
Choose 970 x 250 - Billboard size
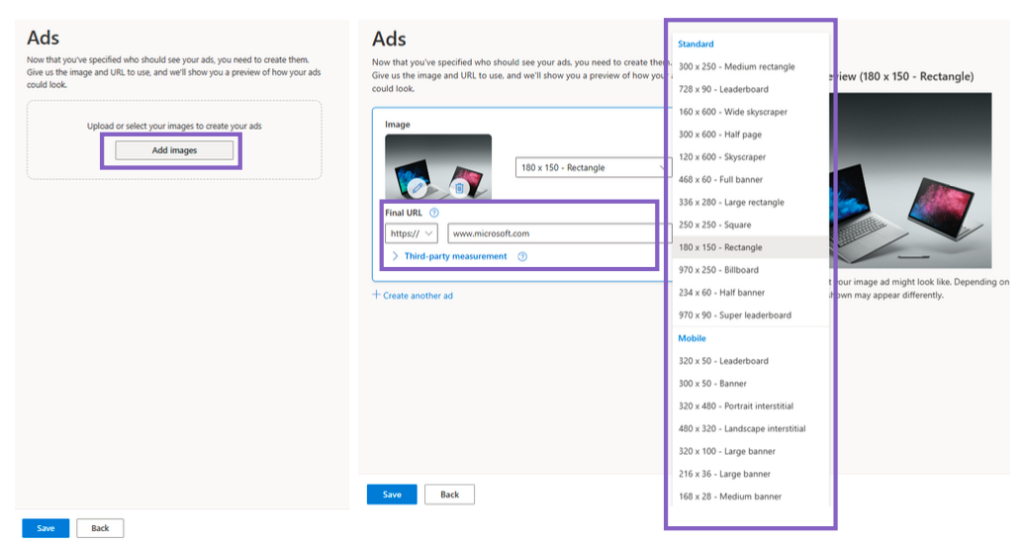point(718,270)
